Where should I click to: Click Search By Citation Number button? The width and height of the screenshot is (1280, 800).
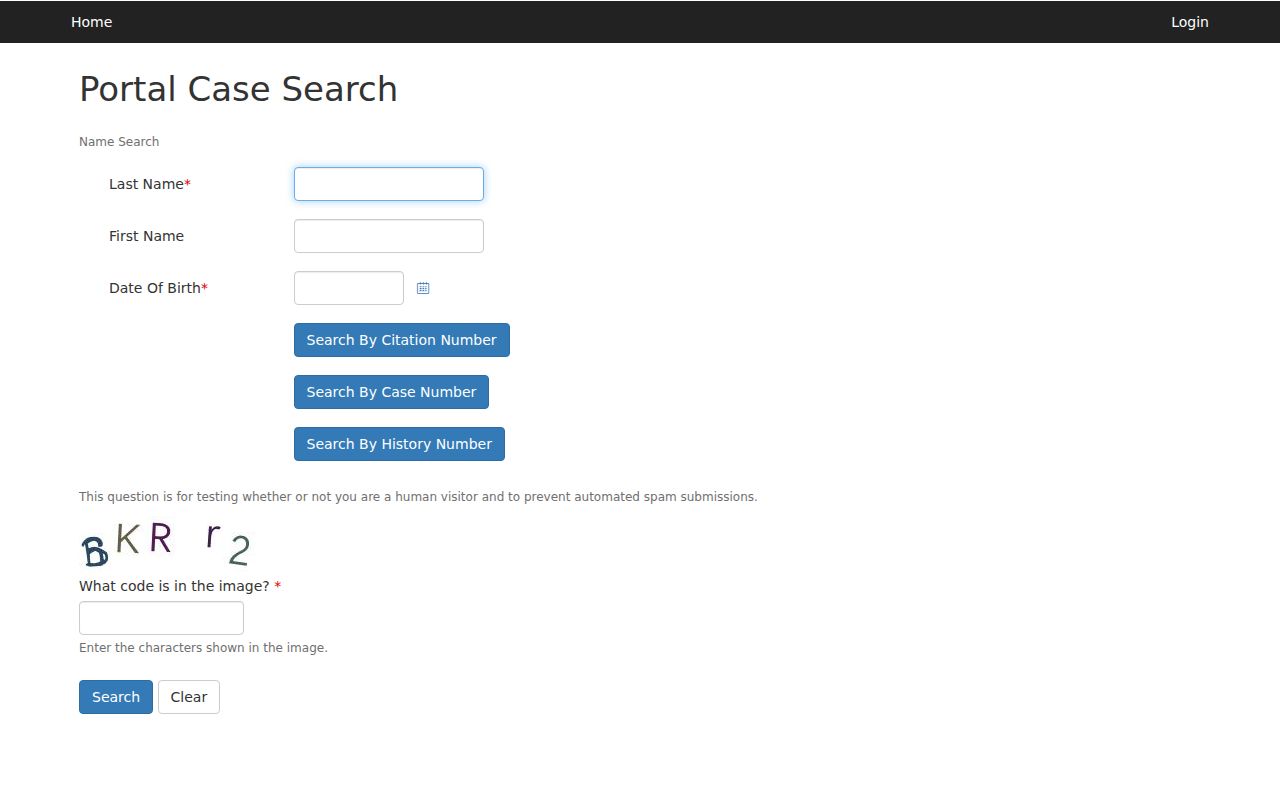coord(402,340)
